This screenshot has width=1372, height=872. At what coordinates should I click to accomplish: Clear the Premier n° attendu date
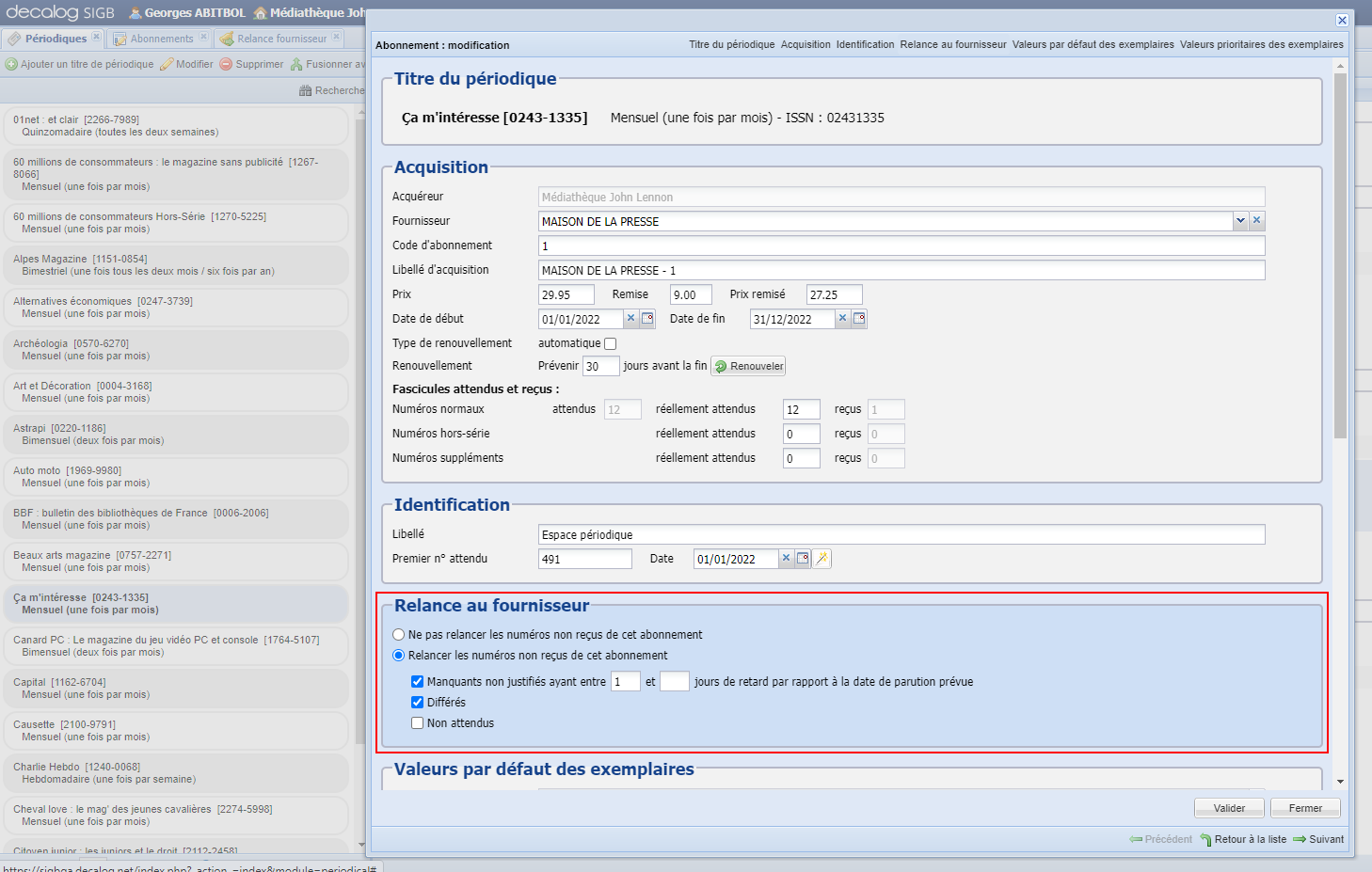point(787,559)
